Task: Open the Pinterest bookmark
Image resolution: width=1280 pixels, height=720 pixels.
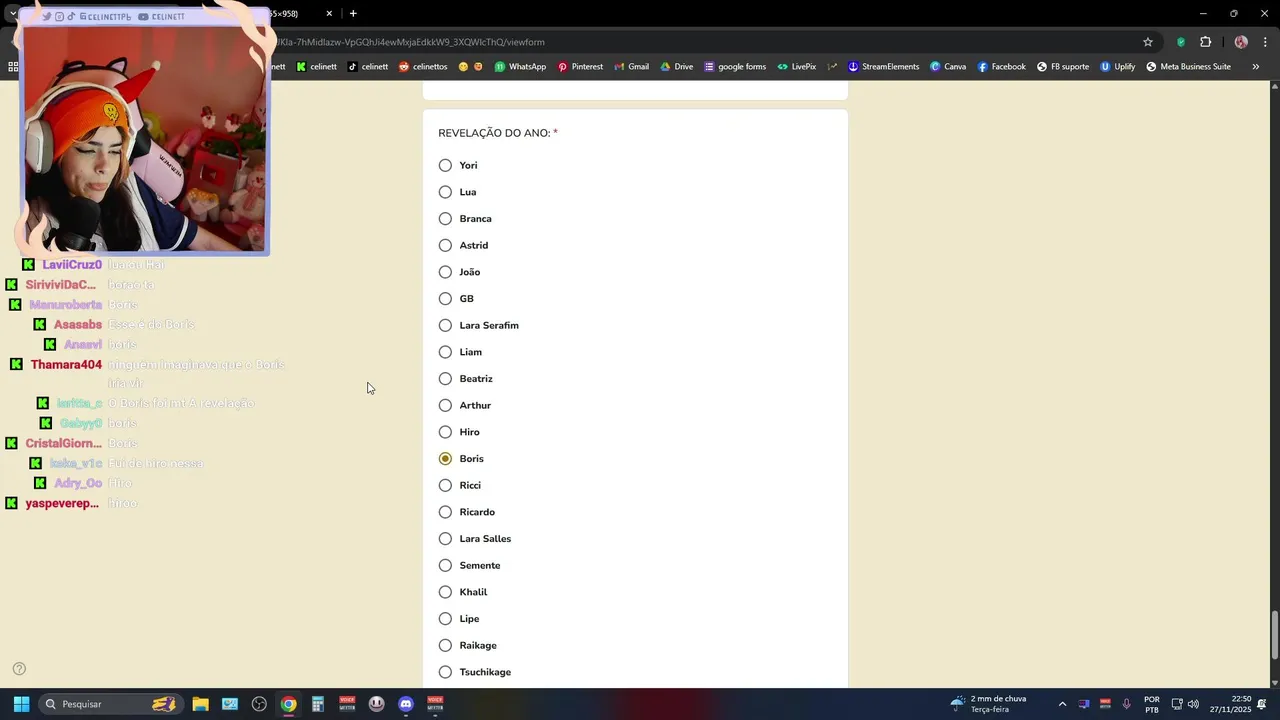Action: [580, 67]
